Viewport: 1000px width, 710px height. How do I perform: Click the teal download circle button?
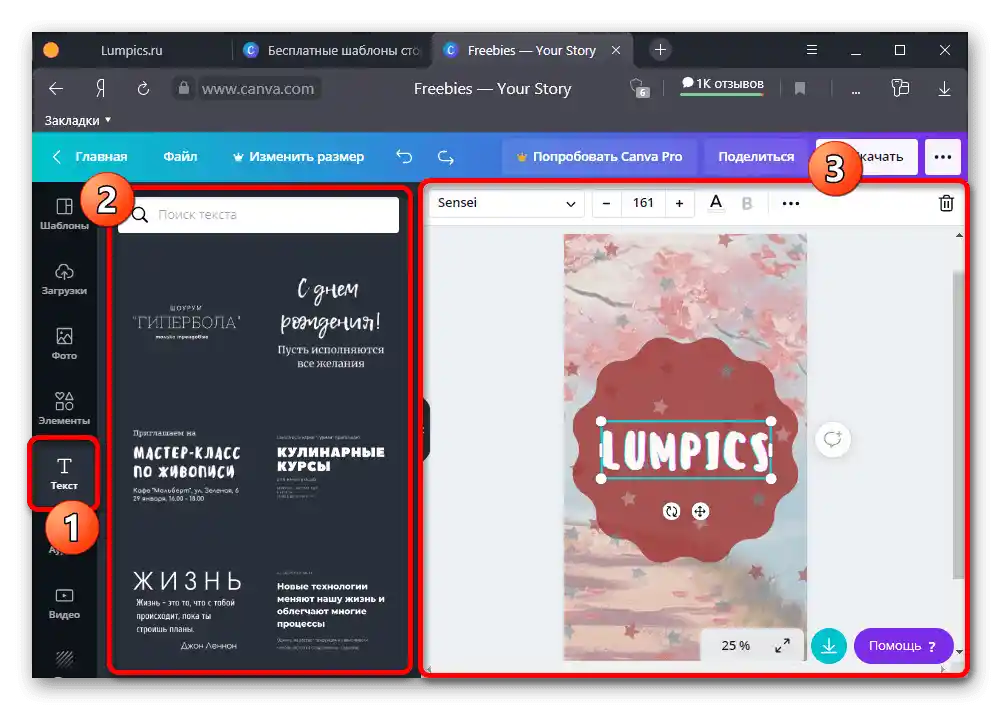[828, 646]
